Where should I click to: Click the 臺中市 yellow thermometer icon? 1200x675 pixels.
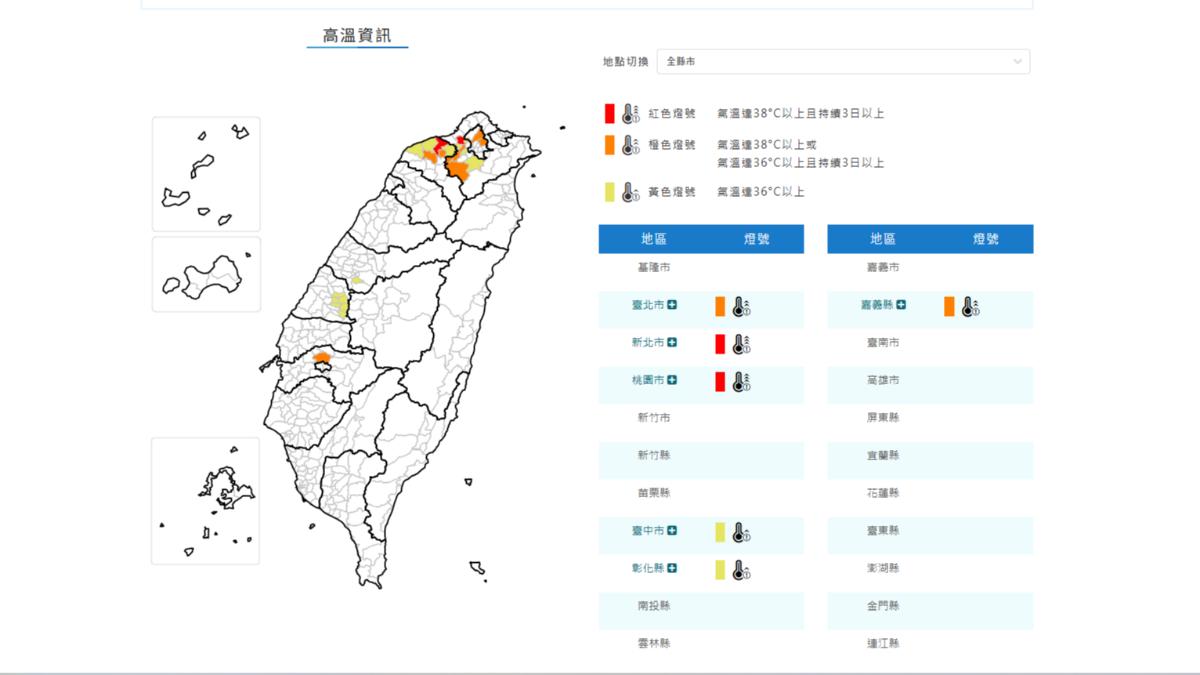[x=741, y=532]
